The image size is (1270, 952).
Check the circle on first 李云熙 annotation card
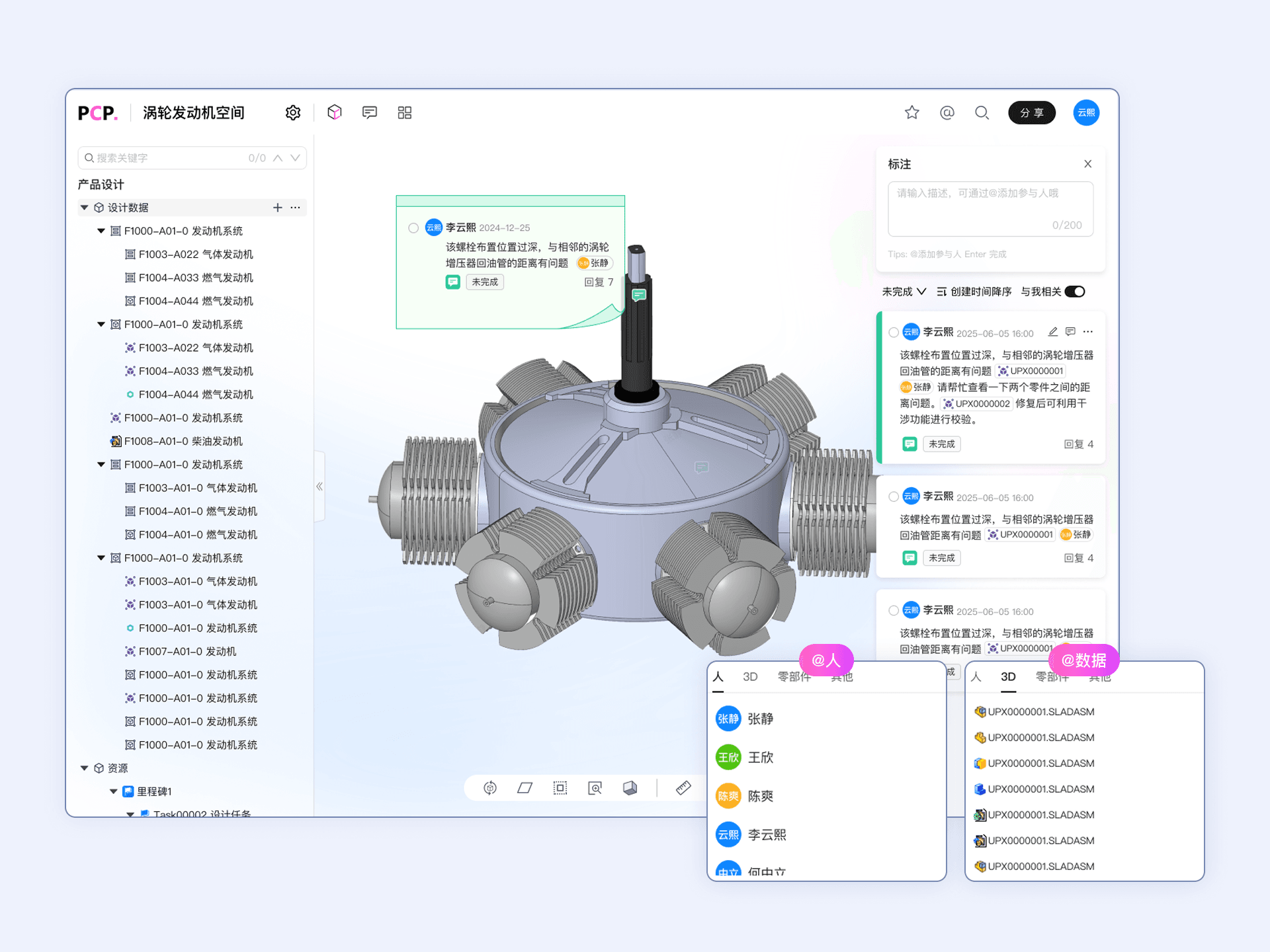[x=894, y=333]
